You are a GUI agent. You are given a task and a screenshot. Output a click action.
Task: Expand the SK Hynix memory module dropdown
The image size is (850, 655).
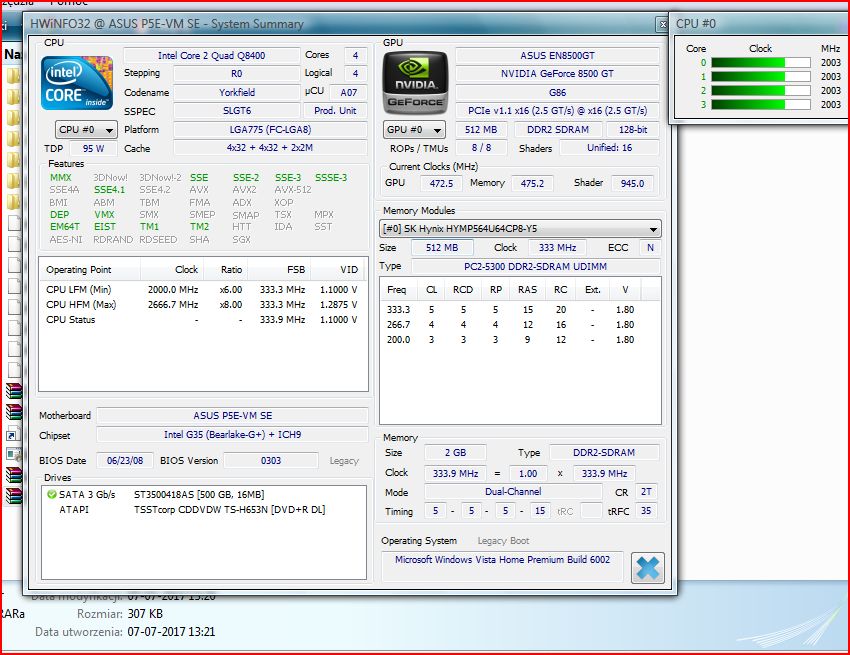pos(520,229)
